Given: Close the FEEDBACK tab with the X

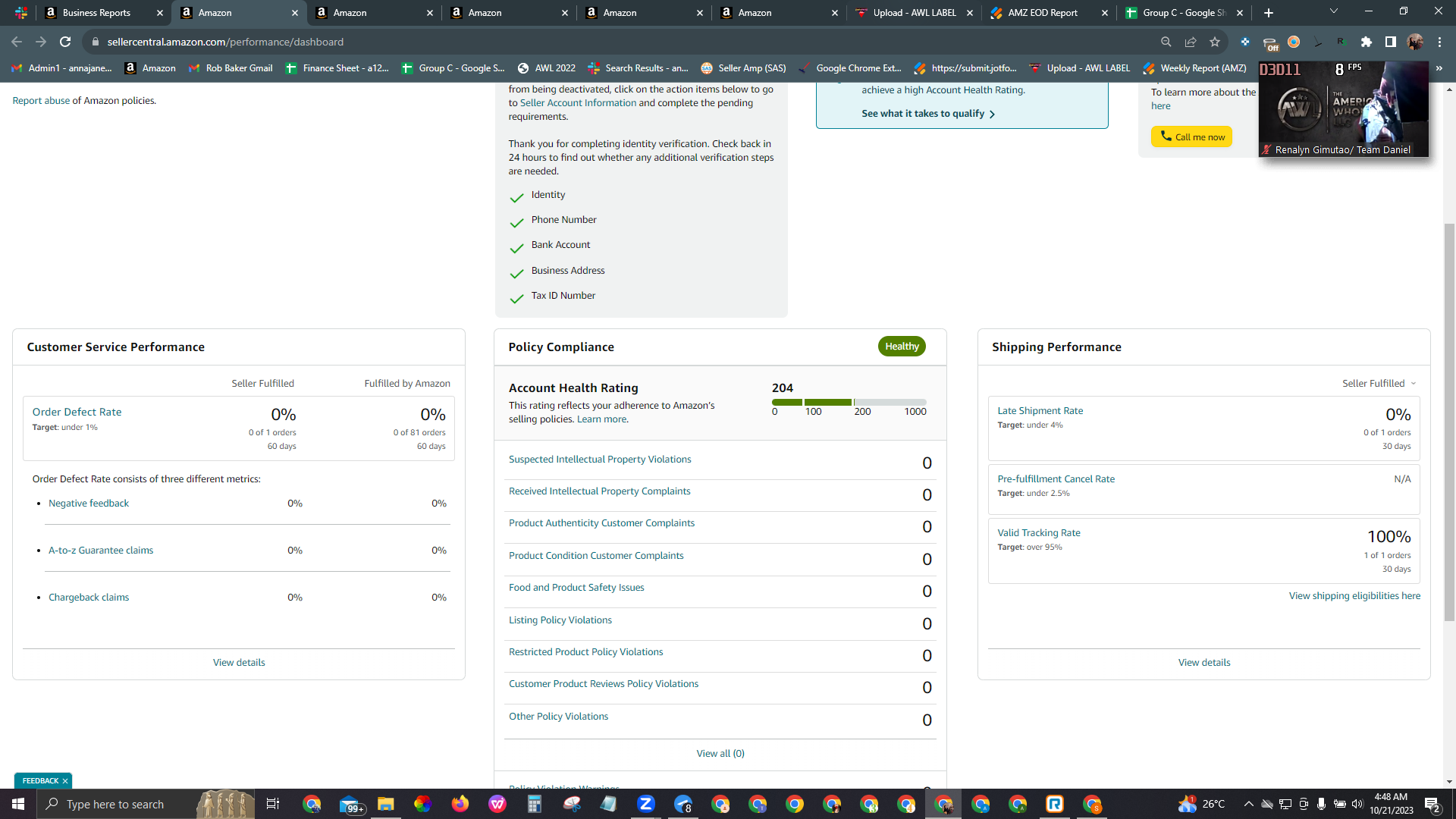Looking at the screenshot, I should 65,781.
